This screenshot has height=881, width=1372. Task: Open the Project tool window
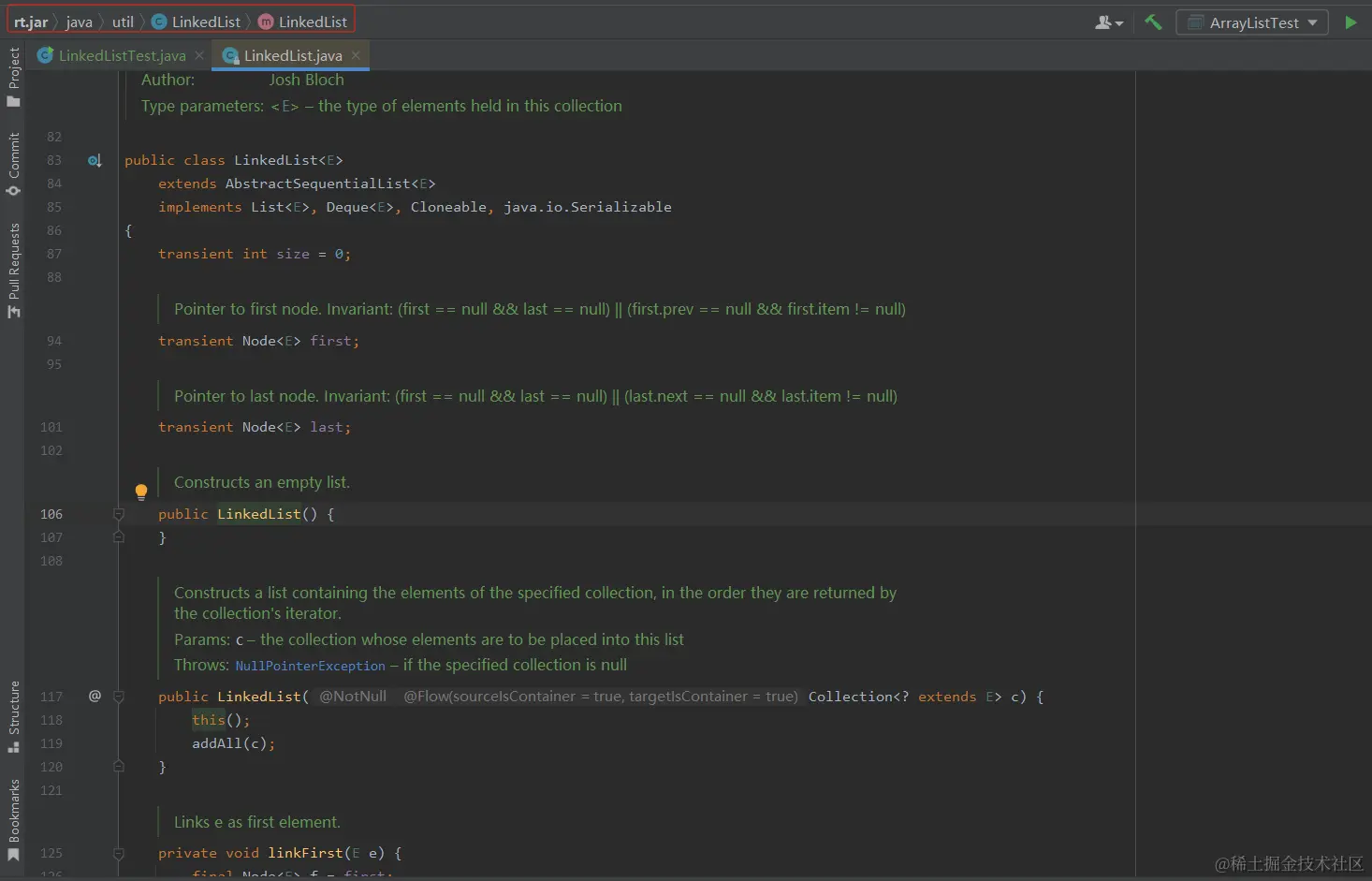pyautogui.click(x=13, y=76)
